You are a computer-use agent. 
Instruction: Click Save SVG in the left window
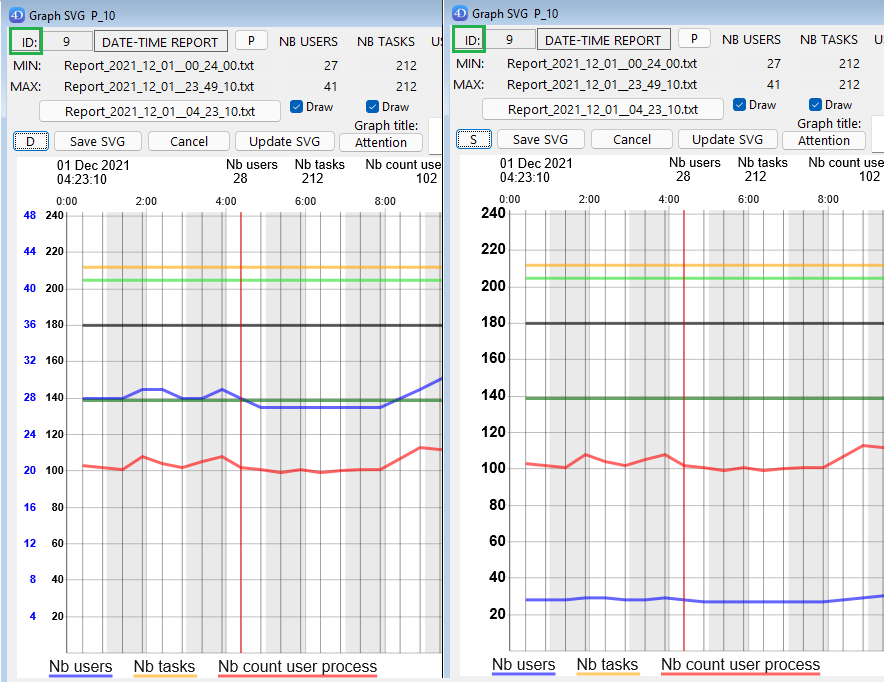tap(97, 141)
